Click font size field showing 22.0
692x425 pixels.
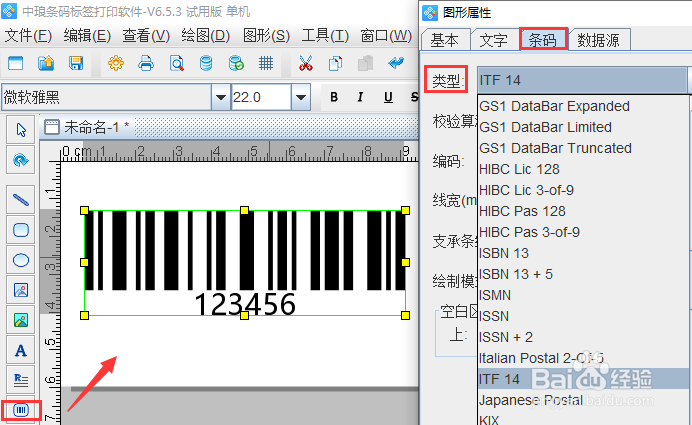(x=261, y=97)
